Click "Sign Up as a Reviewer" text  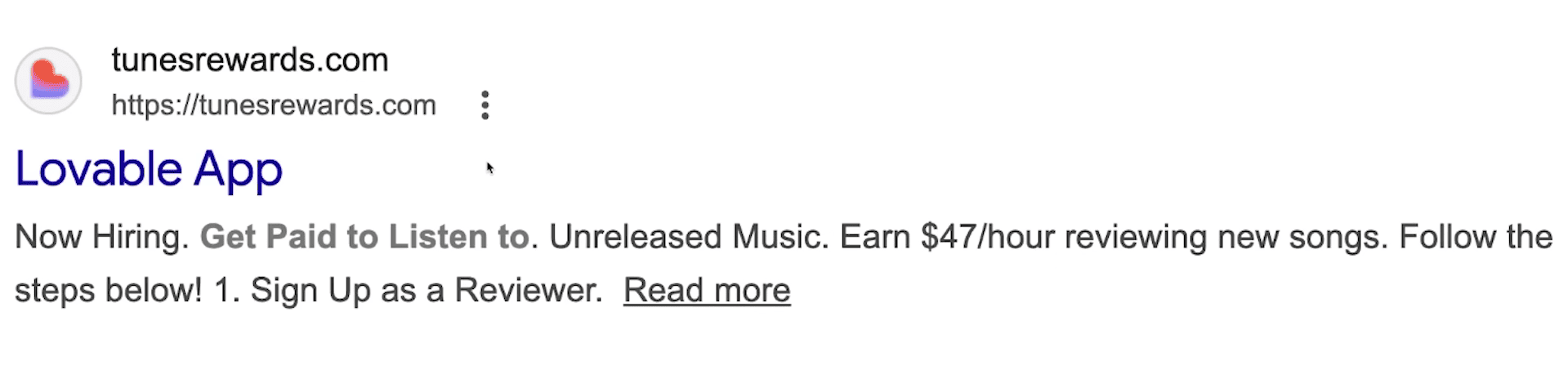425,291
